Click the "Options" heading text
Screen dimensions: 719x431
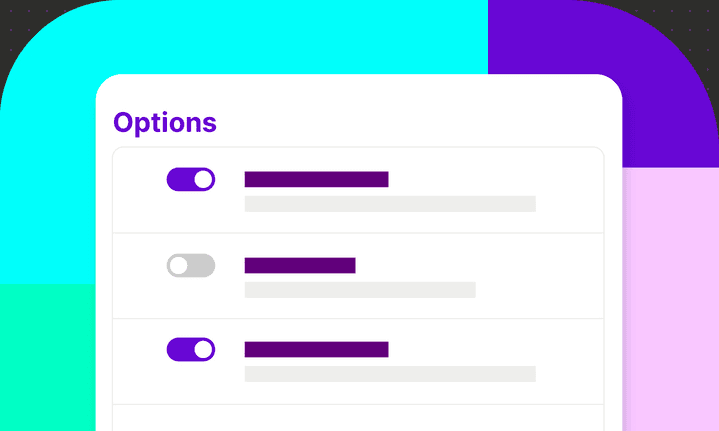[x=165, y=122]
